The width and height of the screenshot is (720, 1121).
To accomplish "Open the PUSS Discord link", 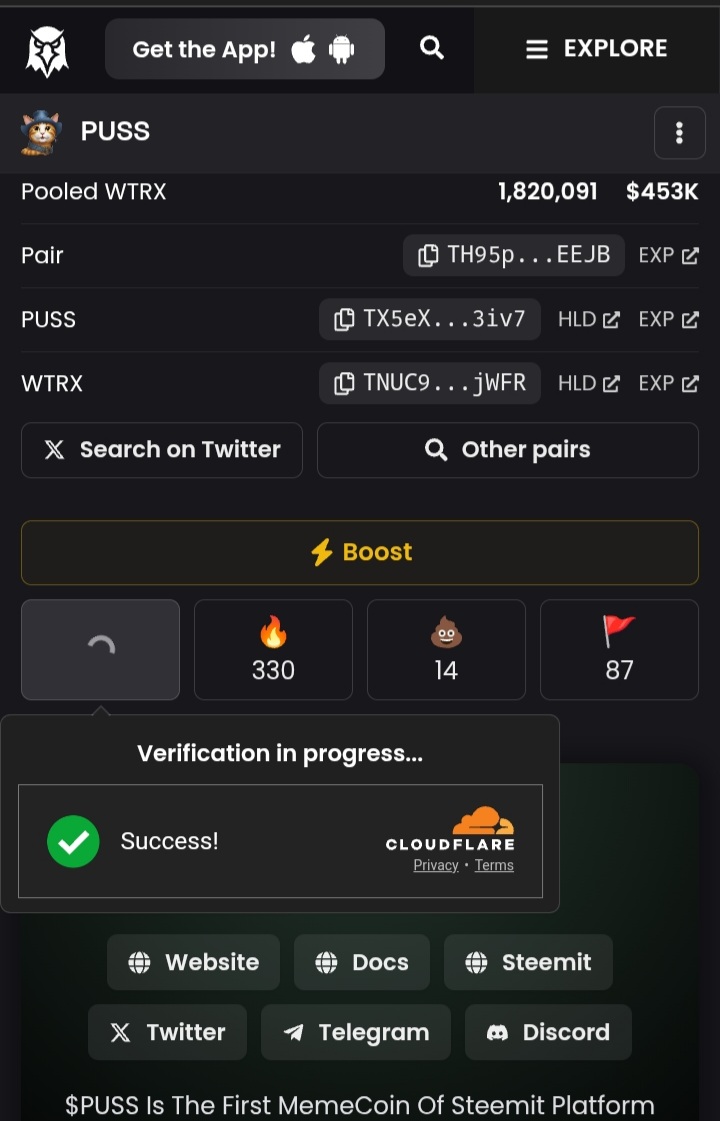I will pos(548,1032).
